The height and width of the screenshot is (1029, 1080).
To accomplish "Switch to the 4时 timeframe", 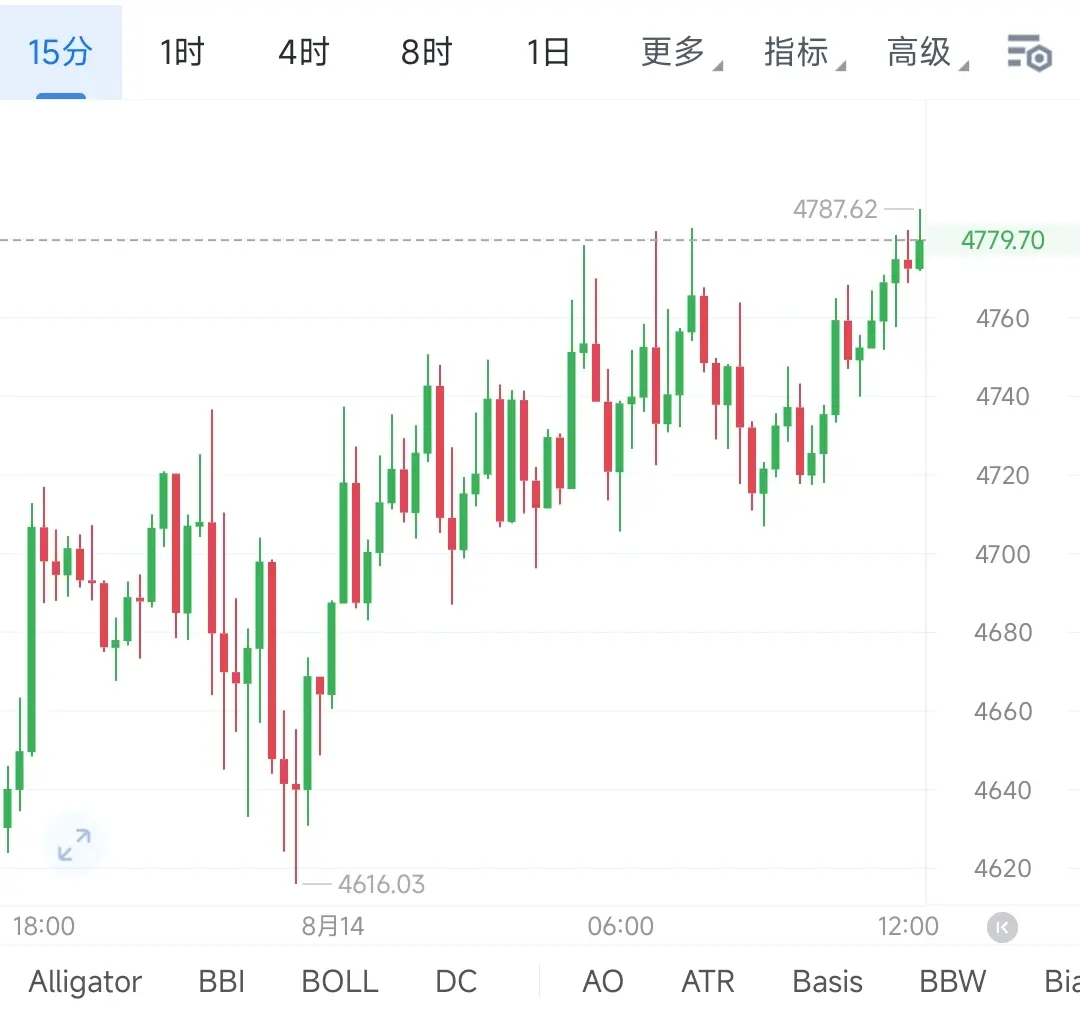I will pyautogui.click(x=304, y=52).
